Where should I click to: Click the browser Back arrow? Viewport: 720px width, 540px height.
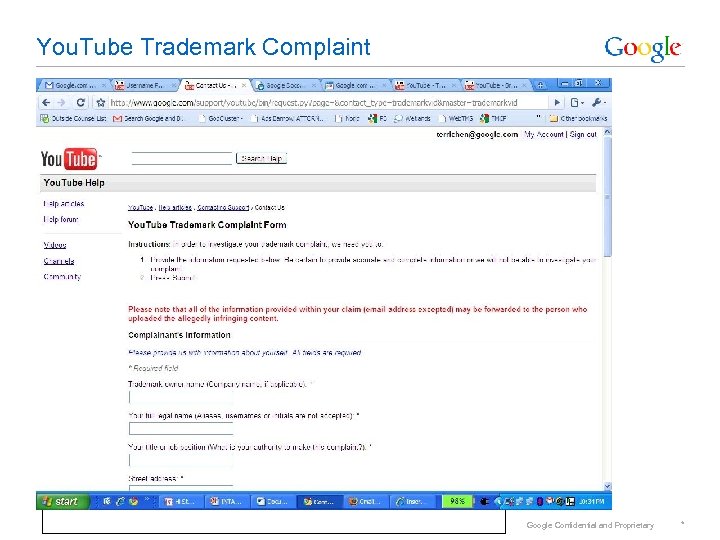tap(46, 102)
